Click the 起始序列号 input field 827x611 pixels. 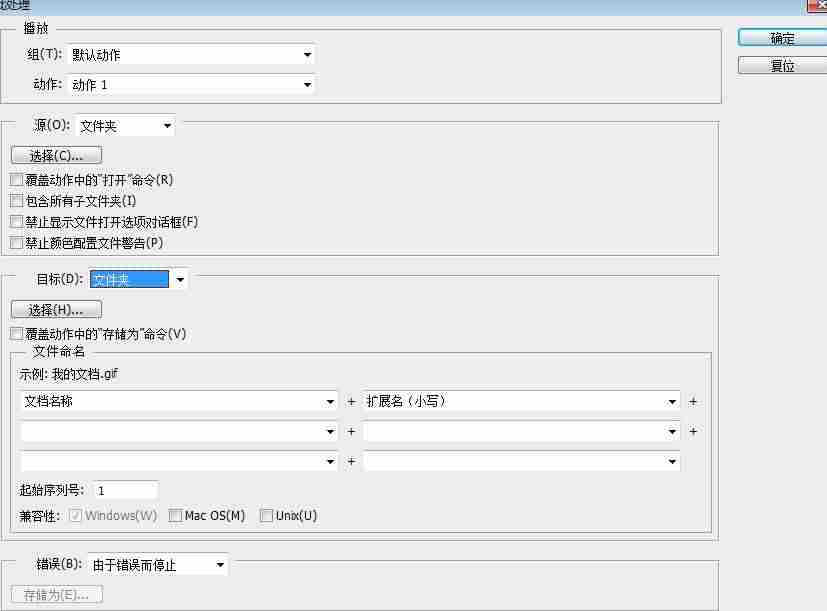point(126,491)
